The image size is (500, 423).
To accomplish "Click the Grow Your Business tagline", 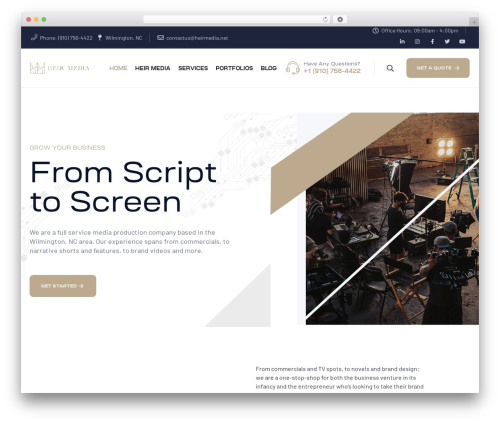I will tap(67, 148).
